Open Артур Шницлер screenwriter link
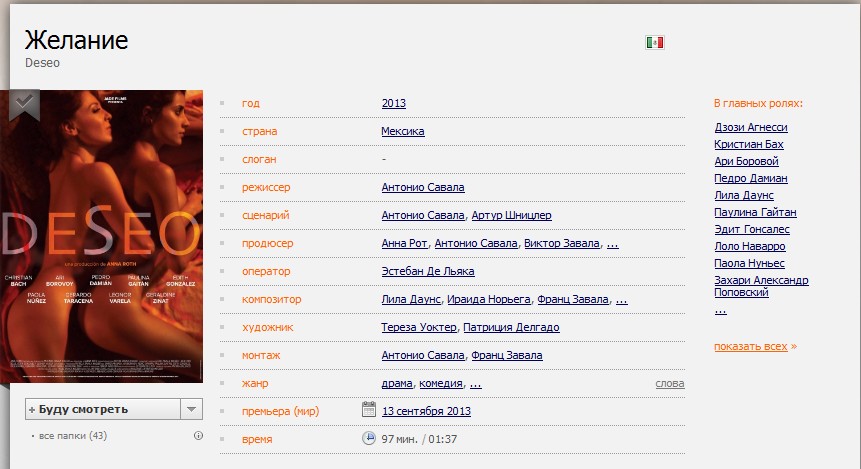Image resolution: width=861 pixels, height=469 pixels. tap(511, 215)
